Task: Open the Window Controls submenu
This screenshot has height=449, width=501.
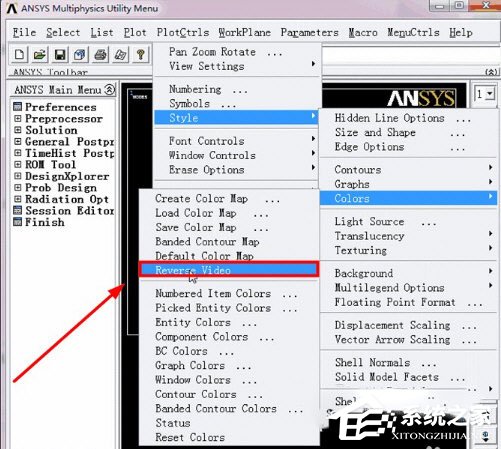Action: coord(237,155)
